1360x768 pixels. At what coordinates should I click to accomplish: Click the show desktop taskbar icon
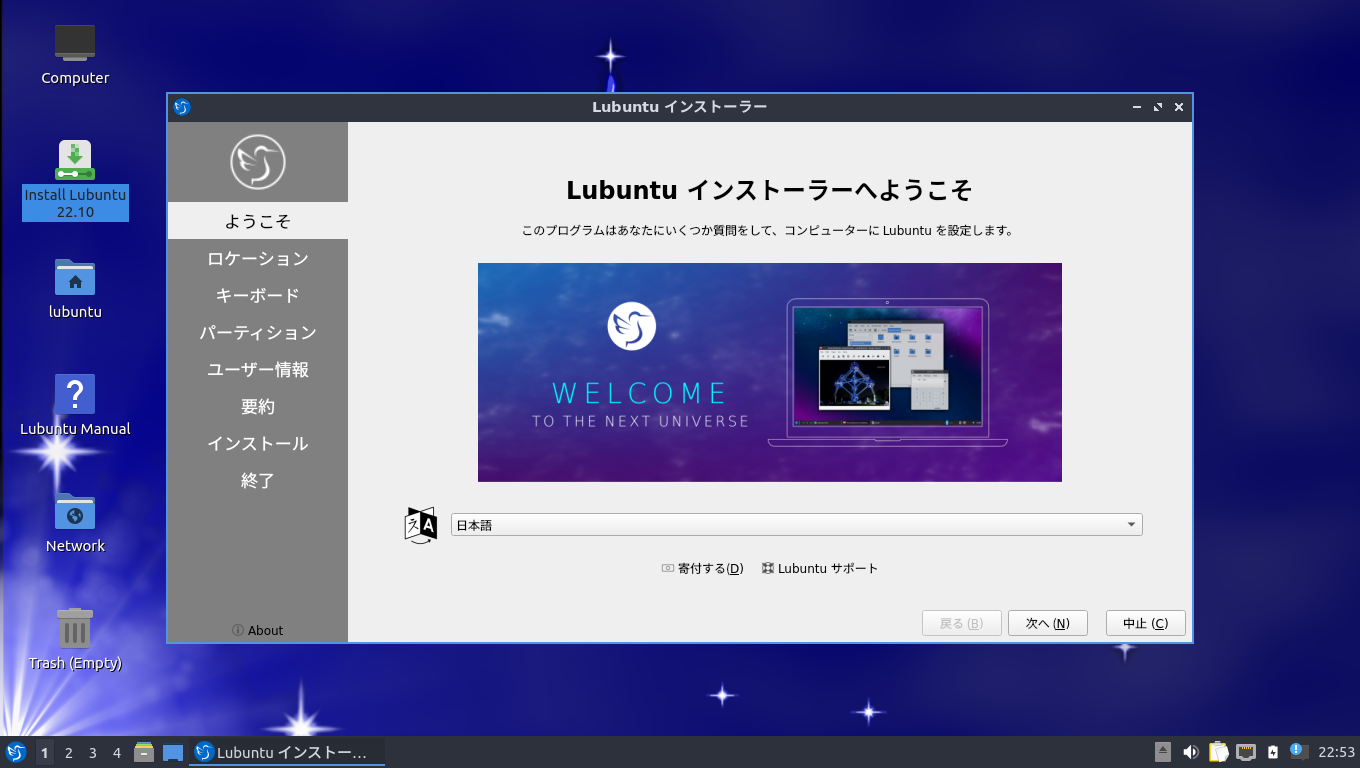click(173, 752)
